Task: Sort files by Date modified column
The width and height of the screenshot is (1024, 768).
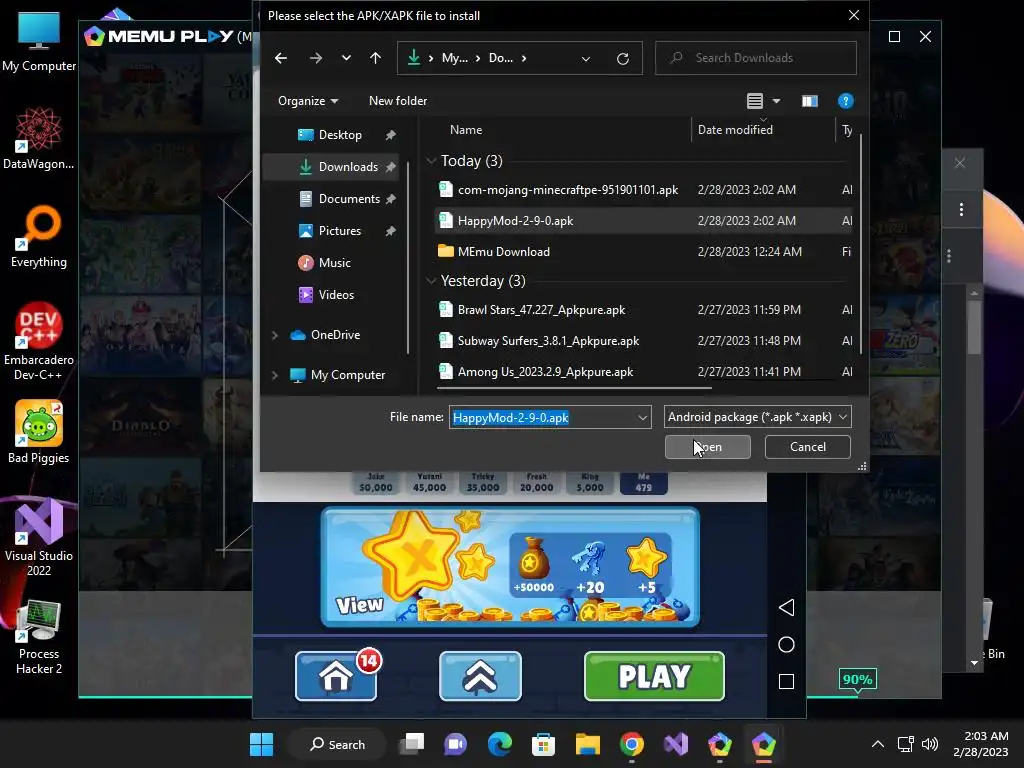Action: pyautogui.click(x=735, y=130)
